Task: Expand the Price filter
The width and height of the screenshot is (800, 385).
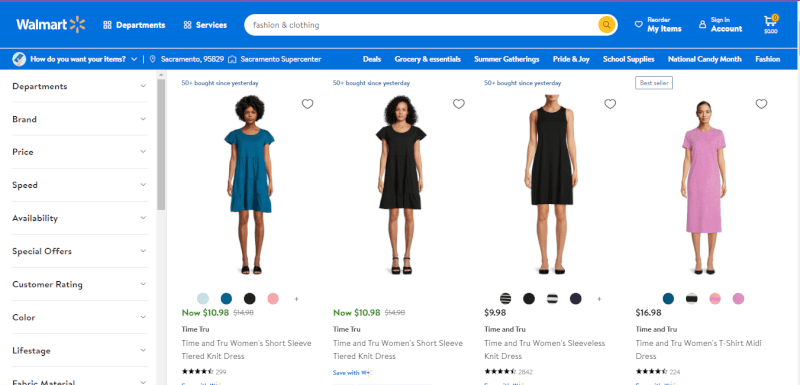Action: coord(79,152)
